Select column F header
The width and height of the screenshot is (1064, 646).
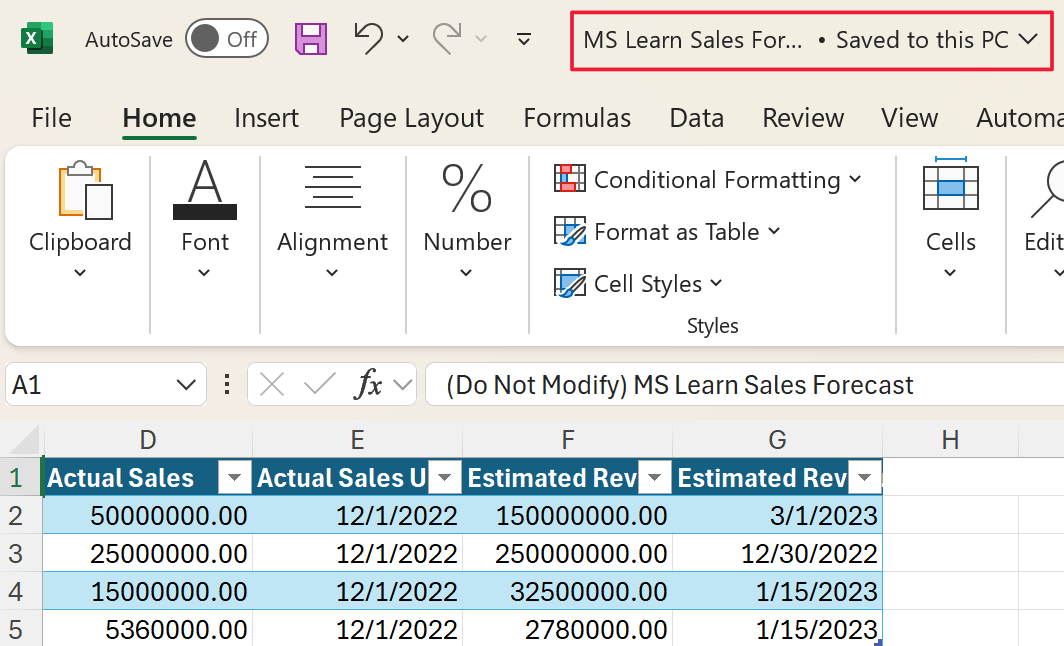click(568, 440)
